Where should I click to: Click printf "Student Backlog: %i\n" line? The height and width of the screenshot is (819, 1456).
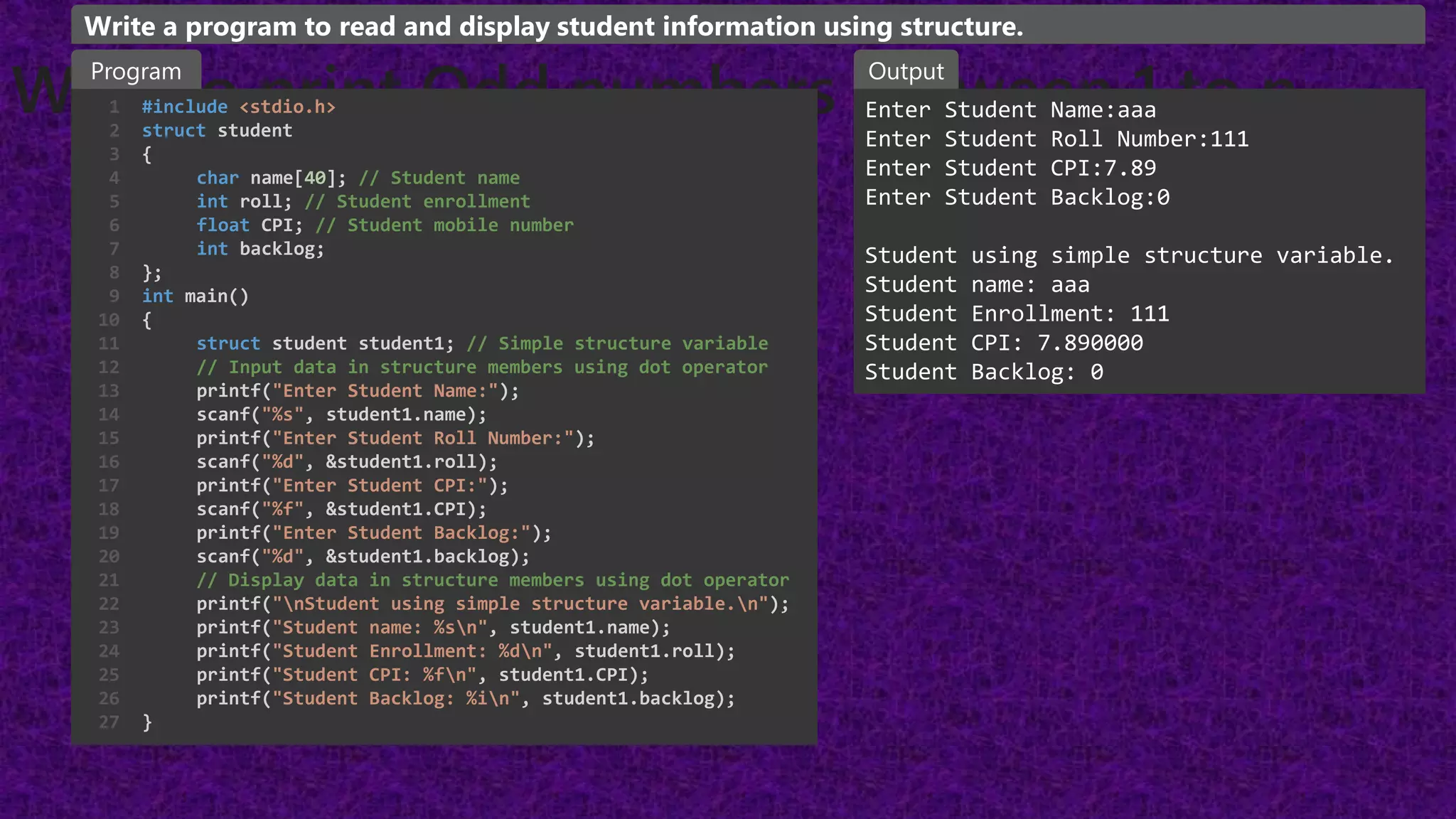[466, 698]
